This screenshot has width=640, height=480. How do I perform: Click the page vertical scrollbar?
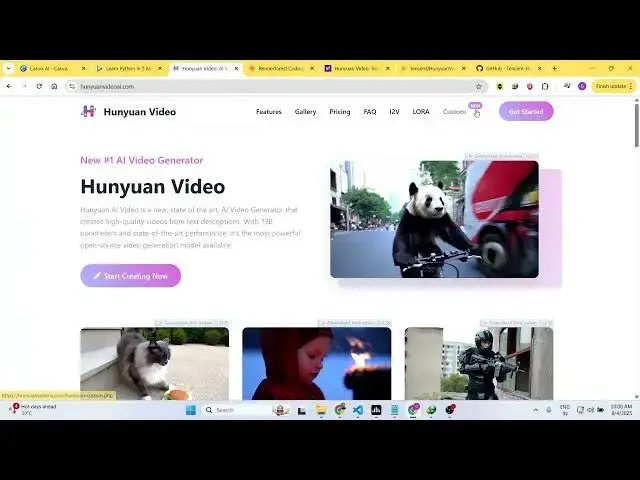(636, 125)
